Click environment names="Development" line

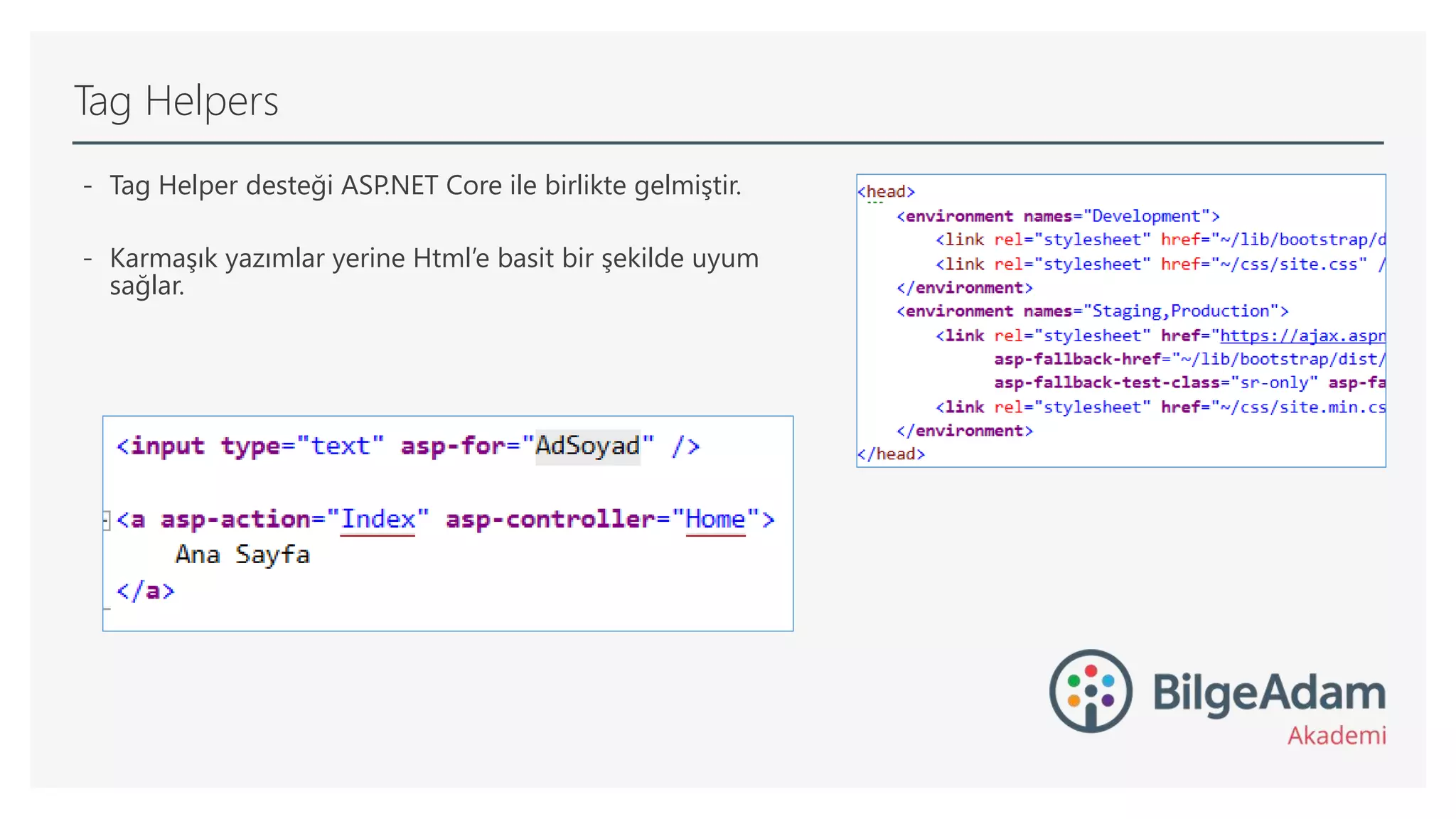[1058, 216]
